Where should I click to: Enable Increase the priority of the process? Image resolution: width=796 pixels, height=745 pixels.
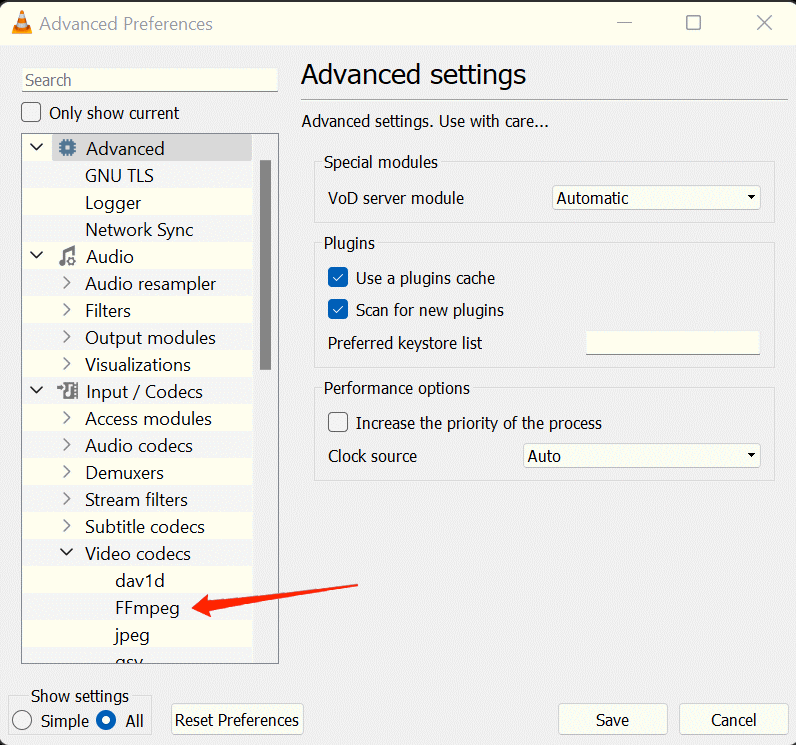(x=338, y=422)
